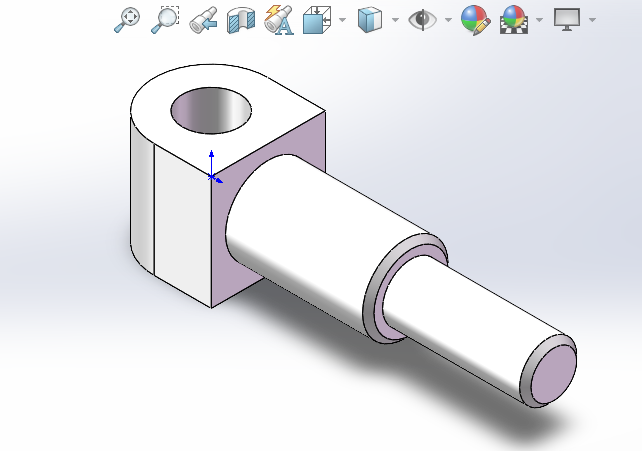Open the Apply Scene dropdown arrow
The height and width of the screenshot is (451, 642).
click(539, 20)
